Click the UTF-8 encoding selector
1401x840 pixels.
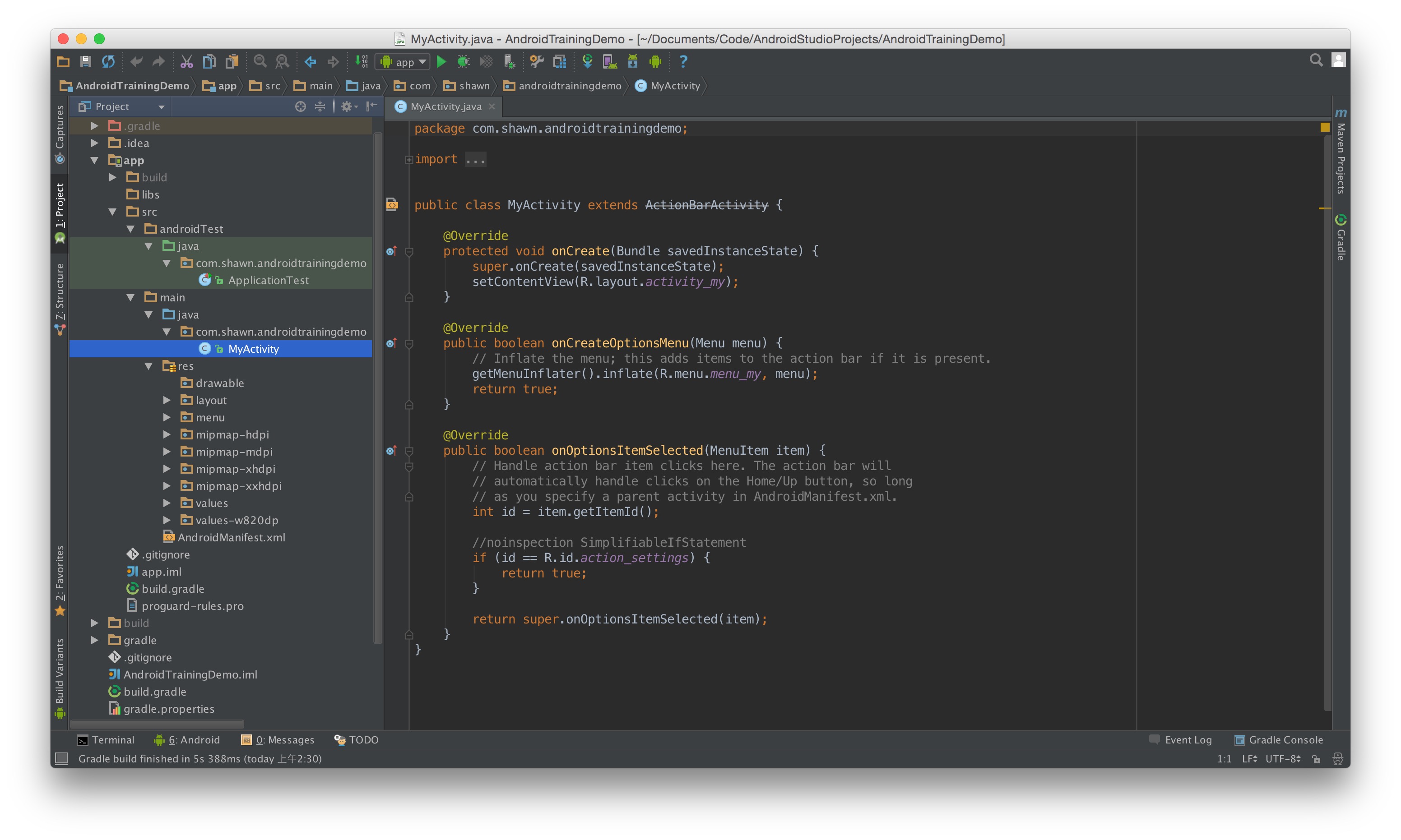(1283, 758)
